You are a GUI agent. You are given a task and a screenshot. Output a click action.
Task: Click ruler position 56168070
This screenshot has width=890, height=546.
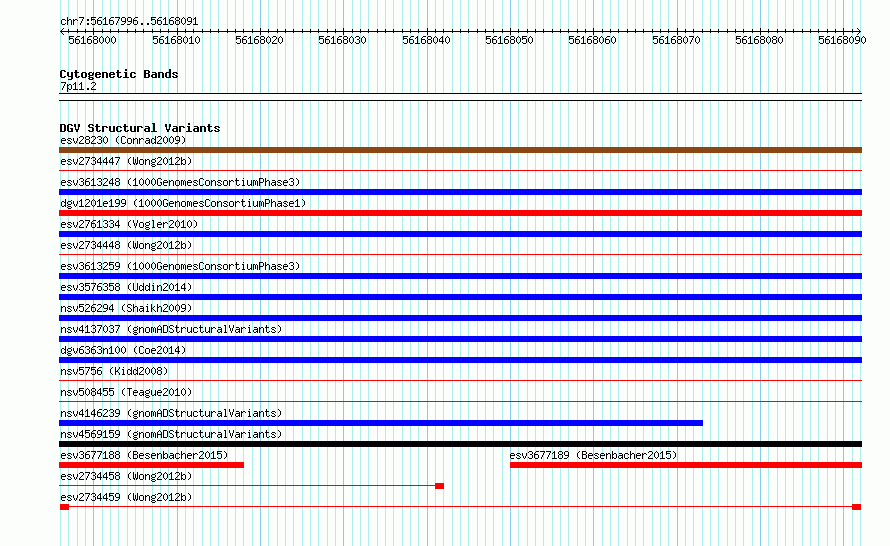(676, 40)
